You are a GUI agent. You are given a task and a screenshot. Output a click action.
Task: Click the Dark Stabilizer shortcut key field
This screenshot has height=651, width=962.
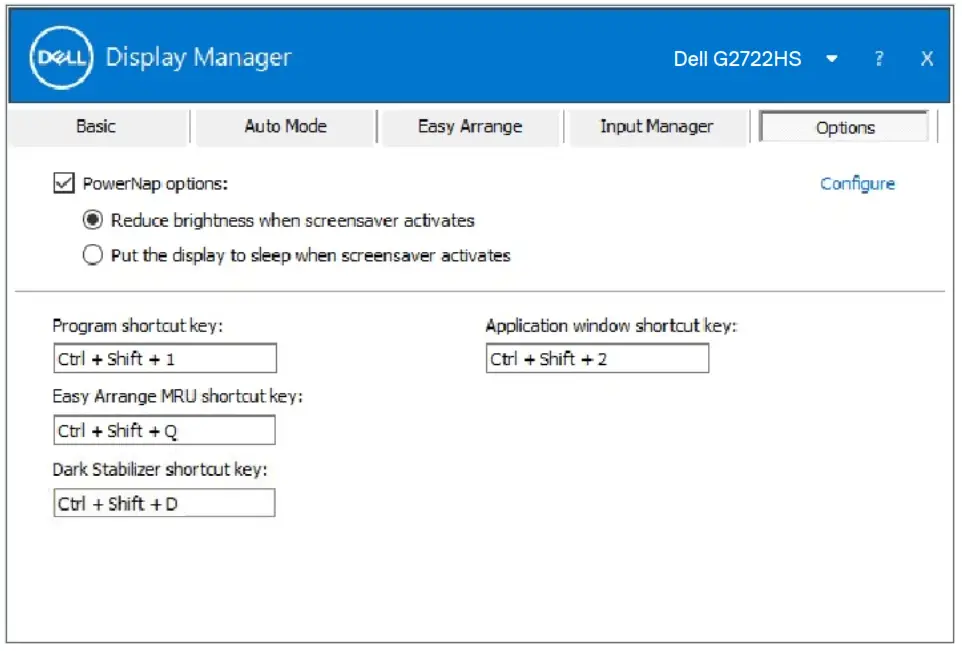[x=164, y=503]
